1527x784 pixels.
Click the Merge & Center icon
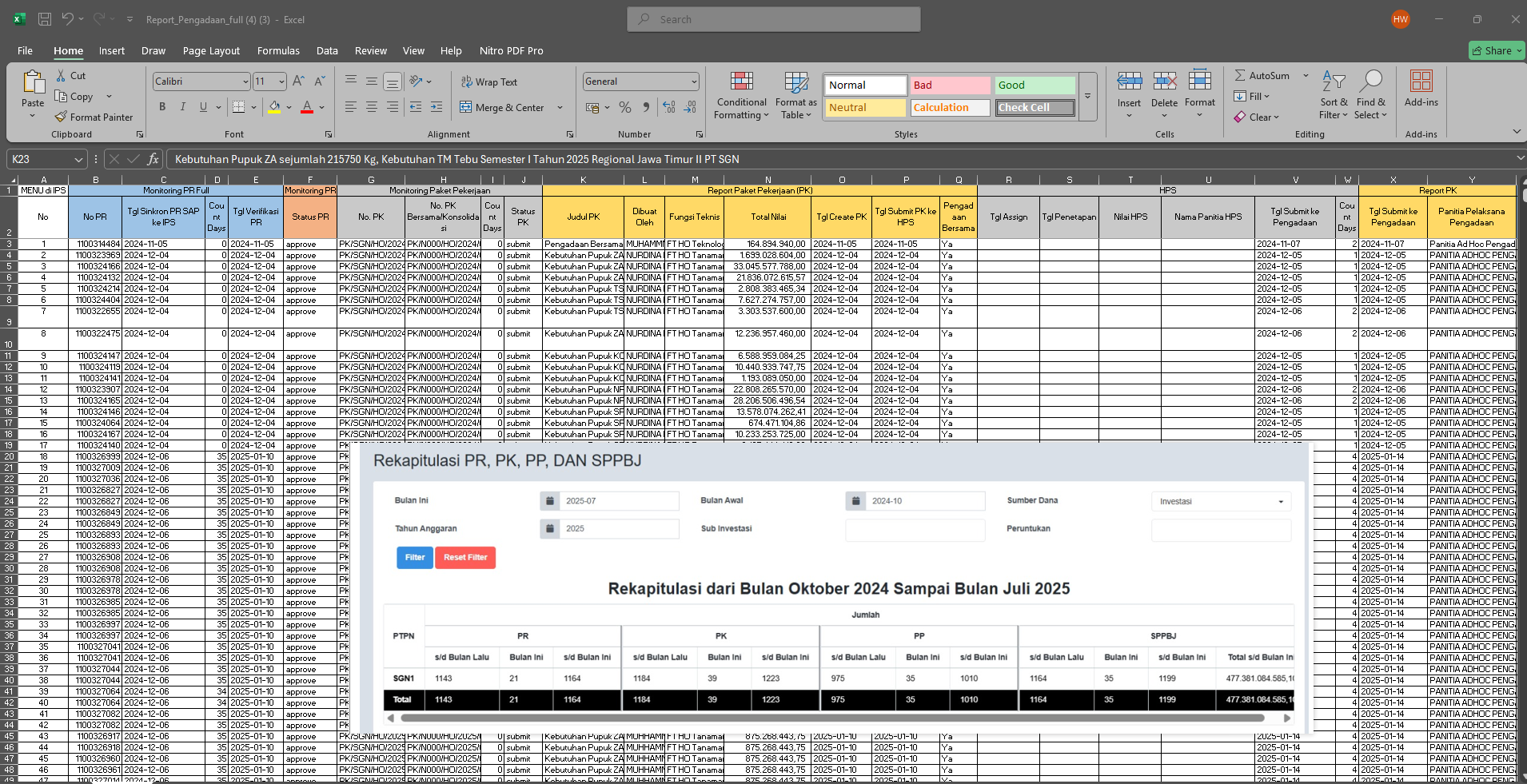point(466,107)
